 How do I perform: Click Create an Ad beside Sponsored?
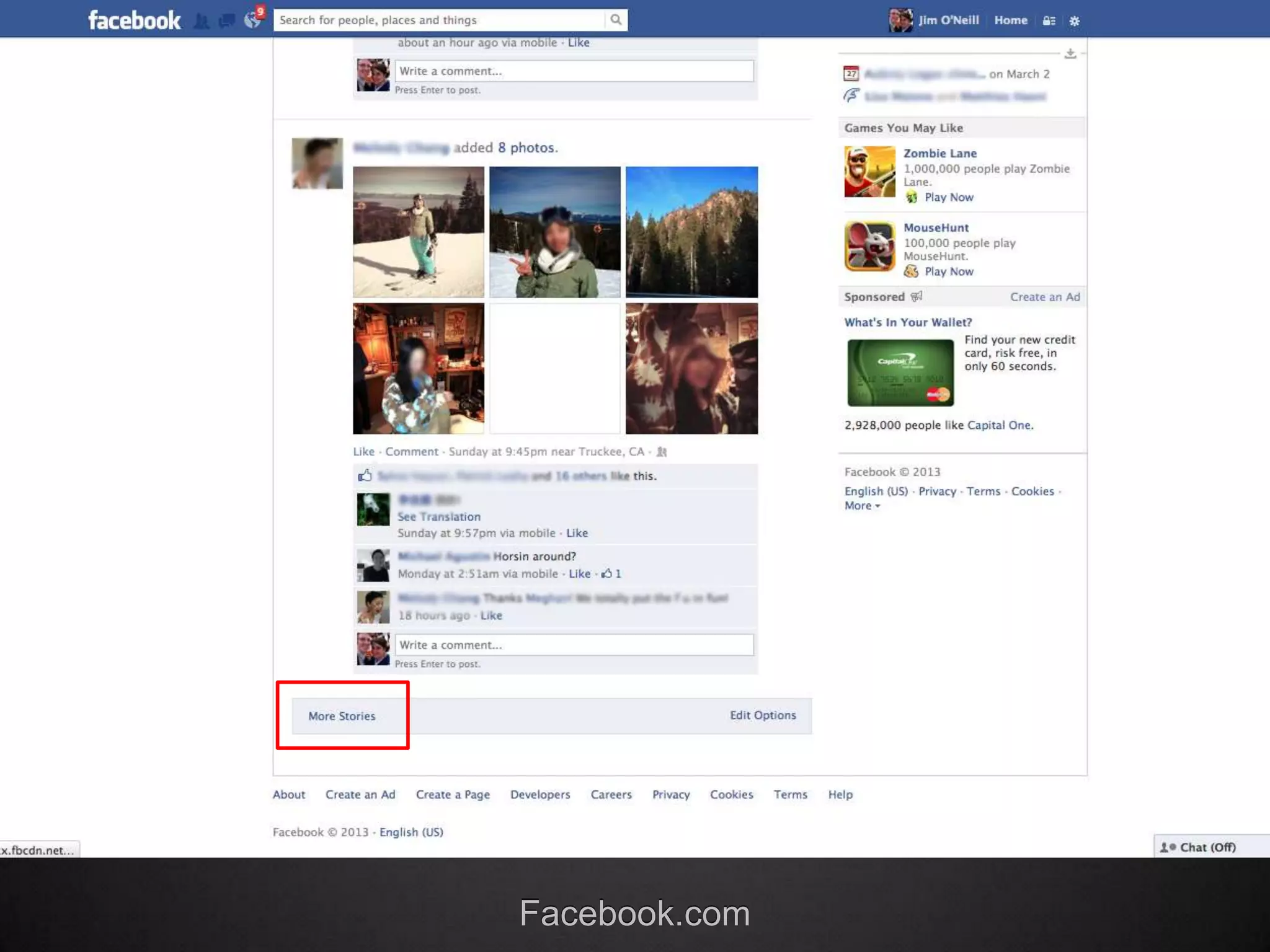pyautogui.click(x=1045, y=297)
